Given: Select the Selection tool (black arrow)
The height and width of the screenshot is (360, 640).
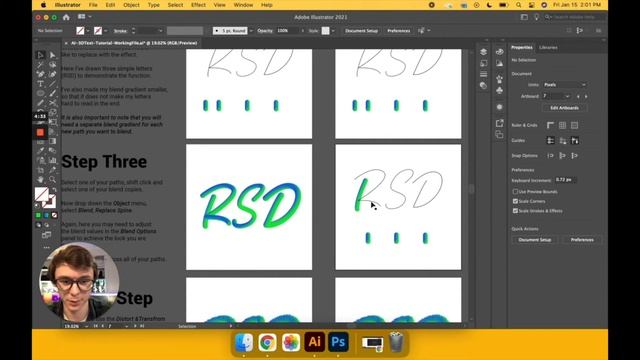Looking at the screenshot, I should coord(40,55).
